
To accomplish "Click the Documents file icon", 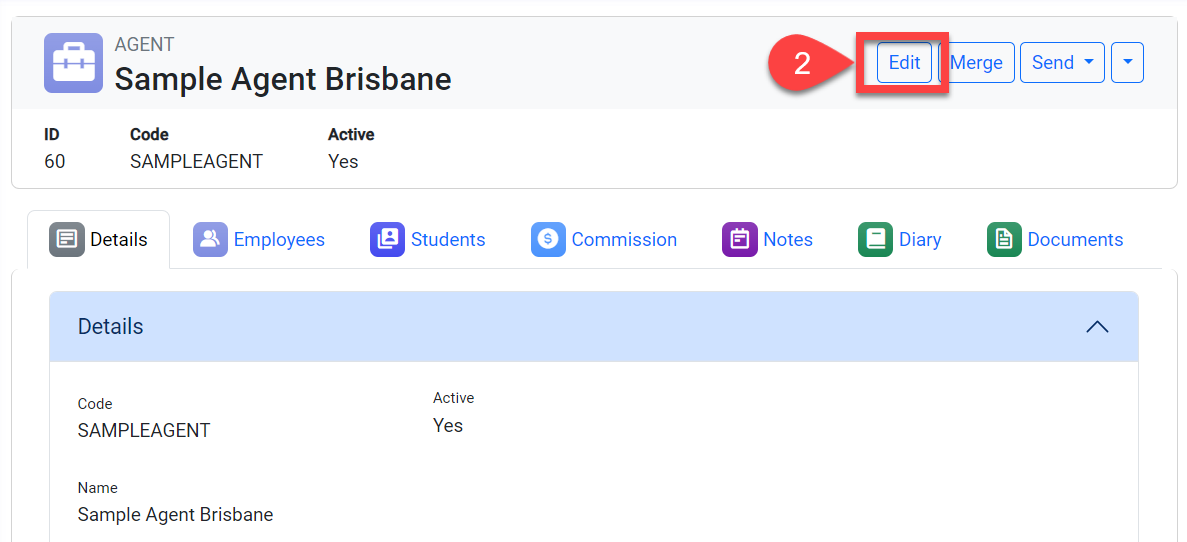I will pyautogui.click(x=1004, y=239).
